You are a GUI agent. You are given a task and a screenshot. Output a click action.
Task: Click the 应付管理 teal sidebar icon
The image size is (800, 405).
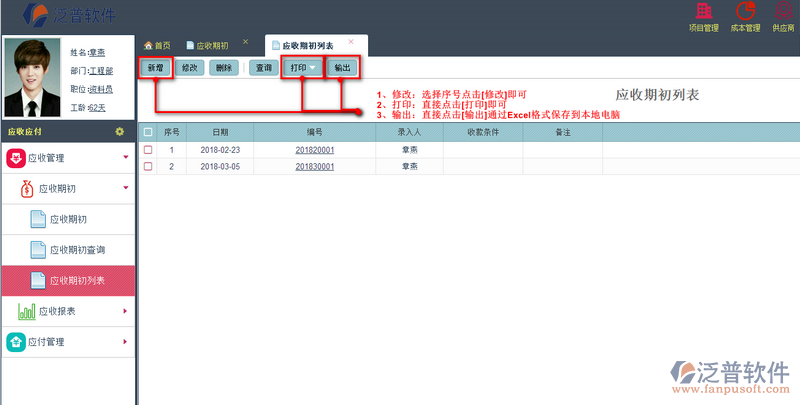click(15, 342)
